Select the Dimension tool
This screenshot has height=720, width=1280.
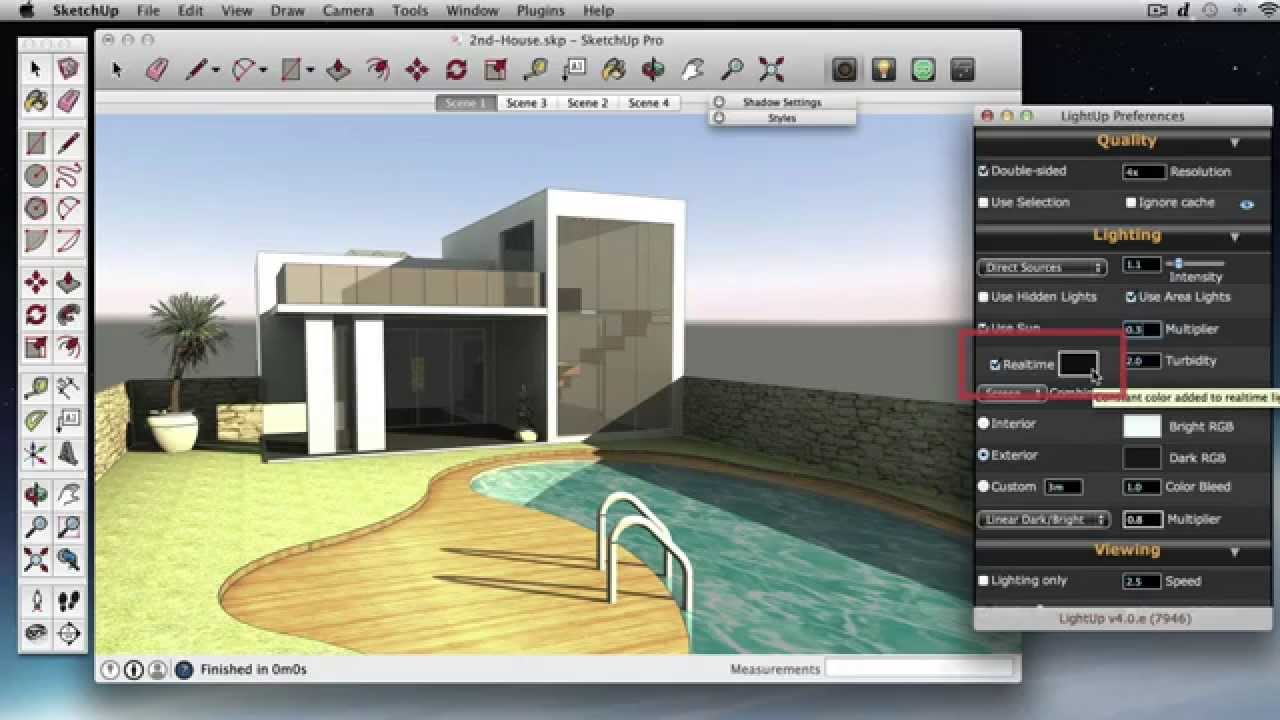[x=68, y=387]
